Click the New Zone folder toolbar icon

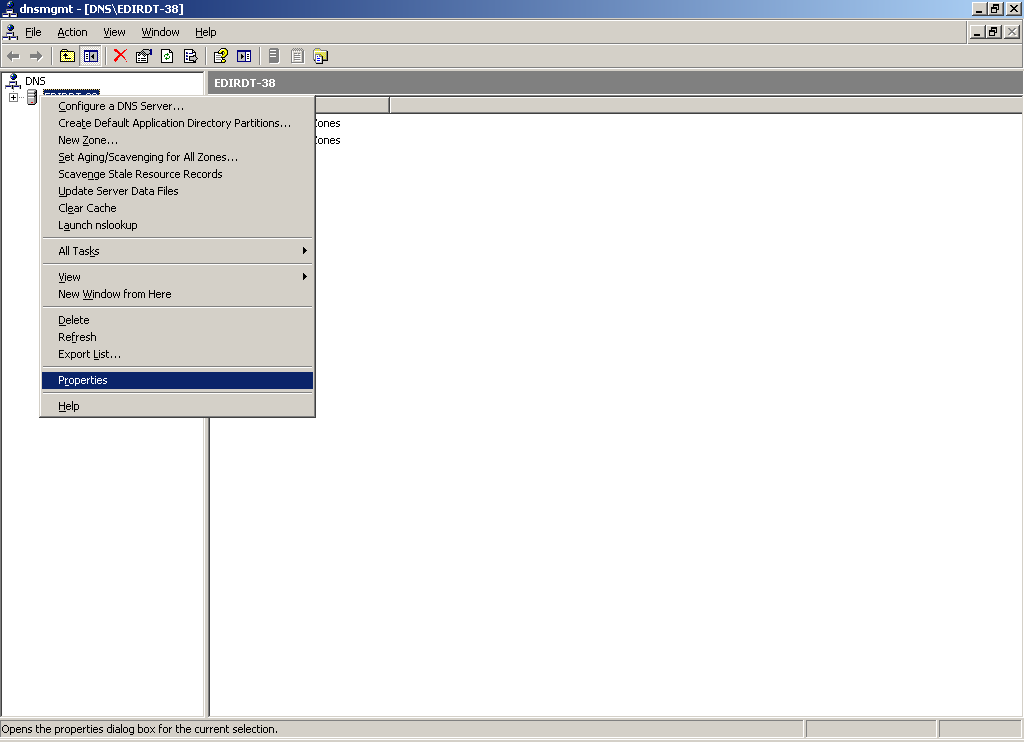[x=321, y=56]
